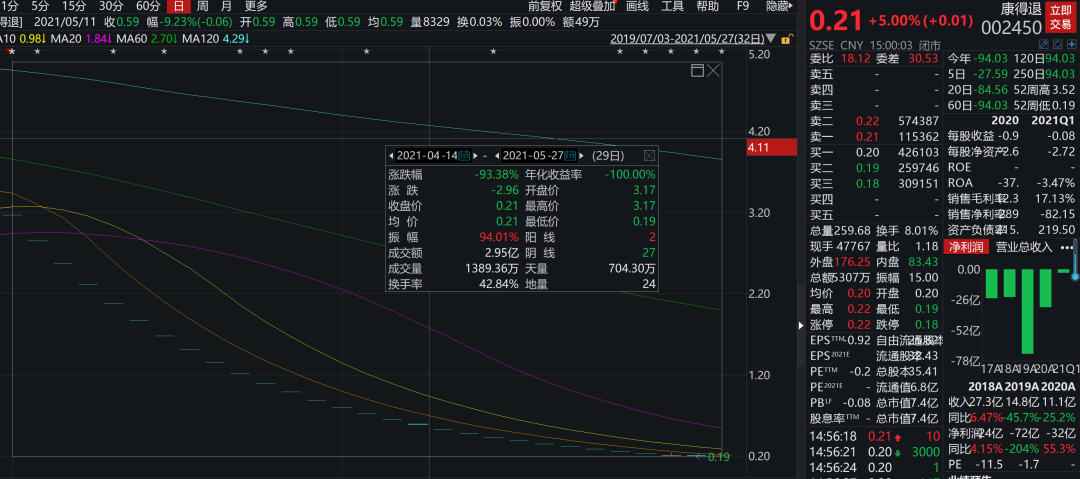1080x479 pixels.
Task: Open the start date calendar picker
Action: click(464, 156)
